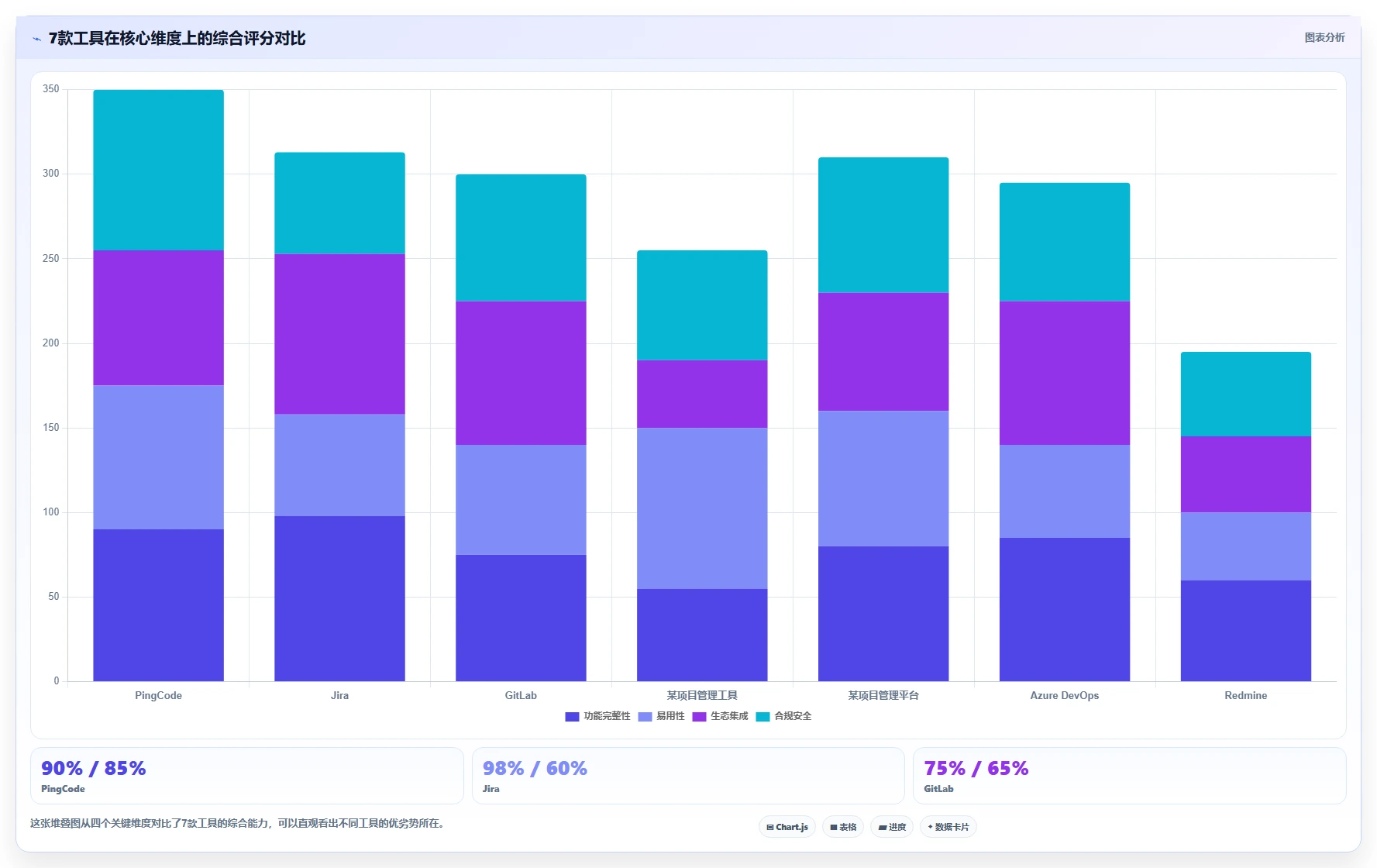
Task: Click GitLab's dark blue 功能完整性 segment
Action: tap(522, 618)
